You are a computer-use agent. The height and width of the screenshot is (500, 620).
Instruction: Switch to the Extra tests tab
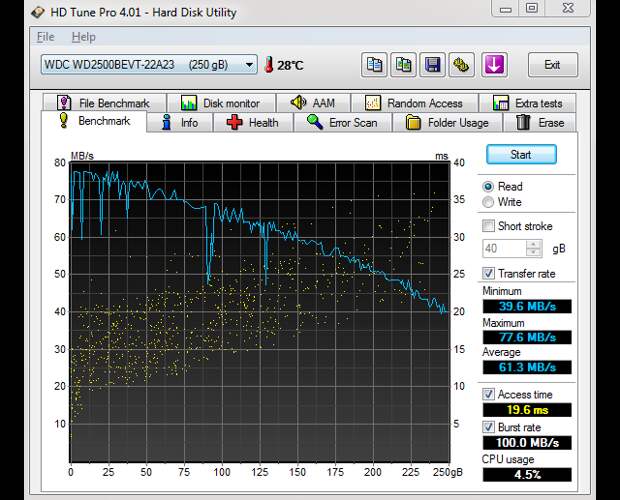(527, 103)
